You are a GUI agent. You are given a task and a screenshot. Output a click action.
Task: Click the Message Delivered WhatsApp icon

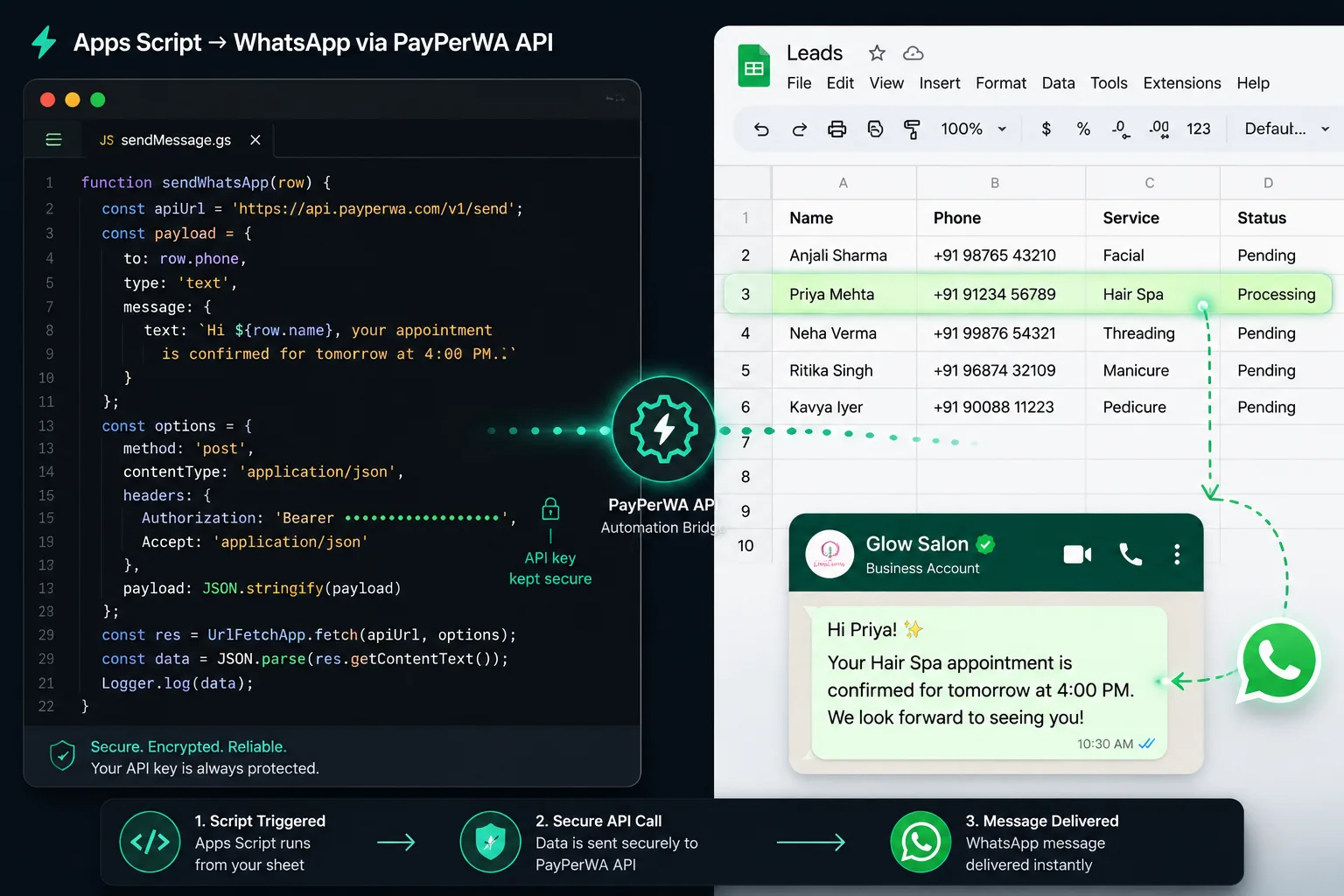coord(920,842)
